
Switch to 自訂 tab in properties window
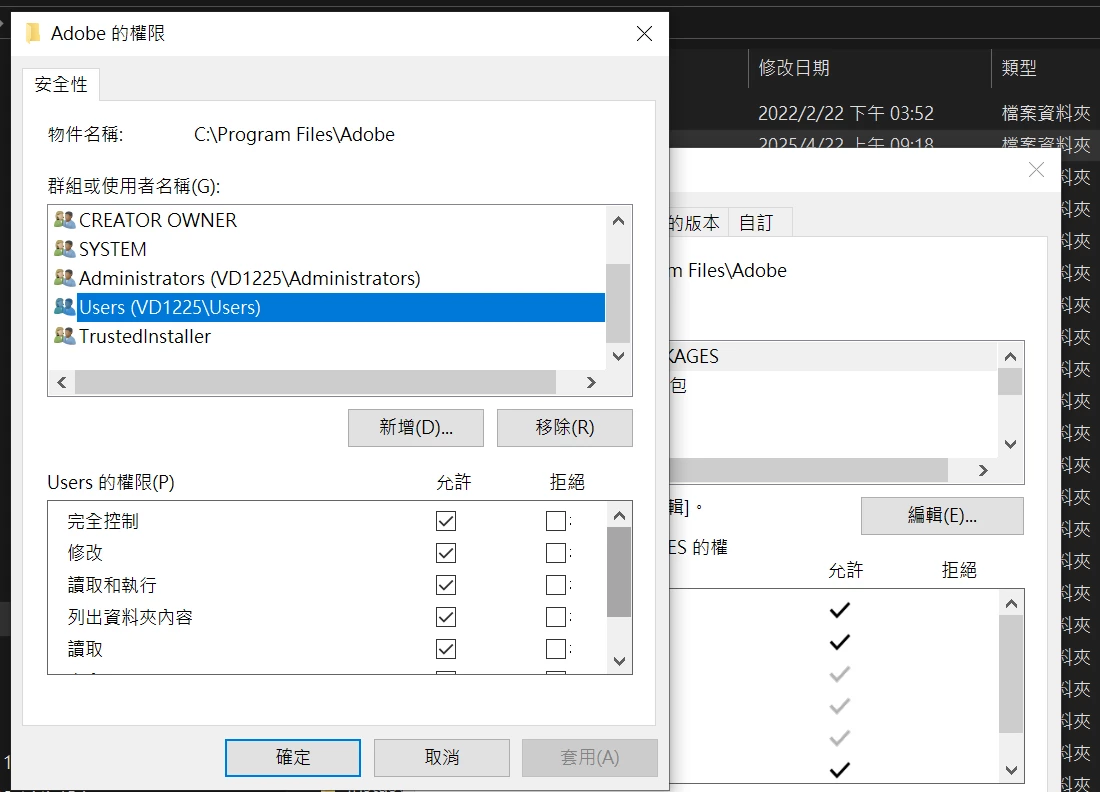(x=760, y=223)
